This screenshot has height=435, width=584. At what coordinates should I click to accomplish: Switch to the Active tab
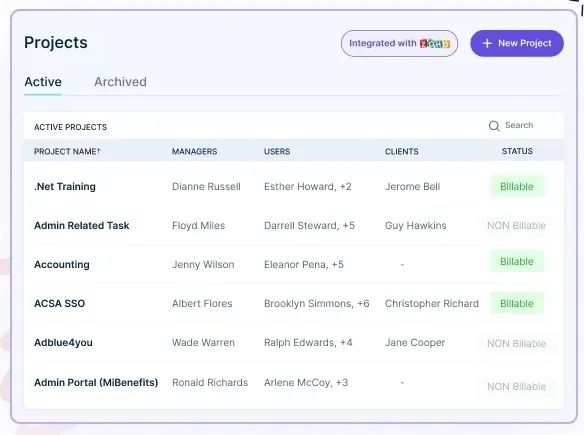point(43,82)
